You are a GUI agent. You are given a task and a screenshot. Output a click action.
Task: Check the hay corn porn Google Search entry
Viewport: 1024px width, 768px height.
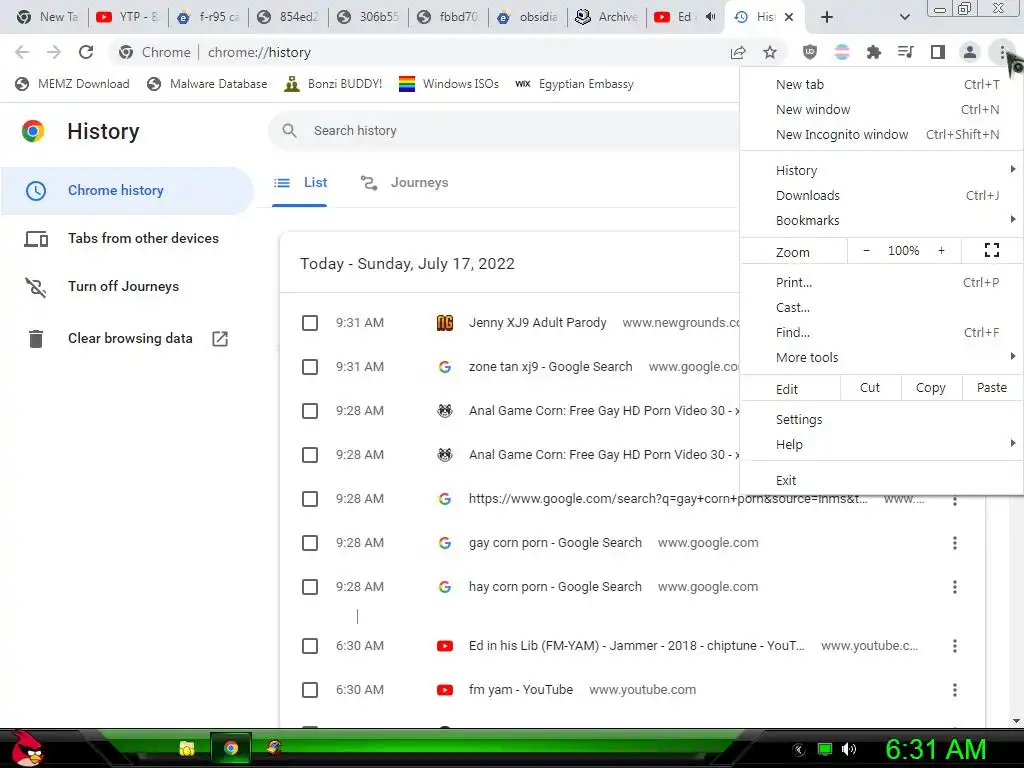(x=310, y=587)
